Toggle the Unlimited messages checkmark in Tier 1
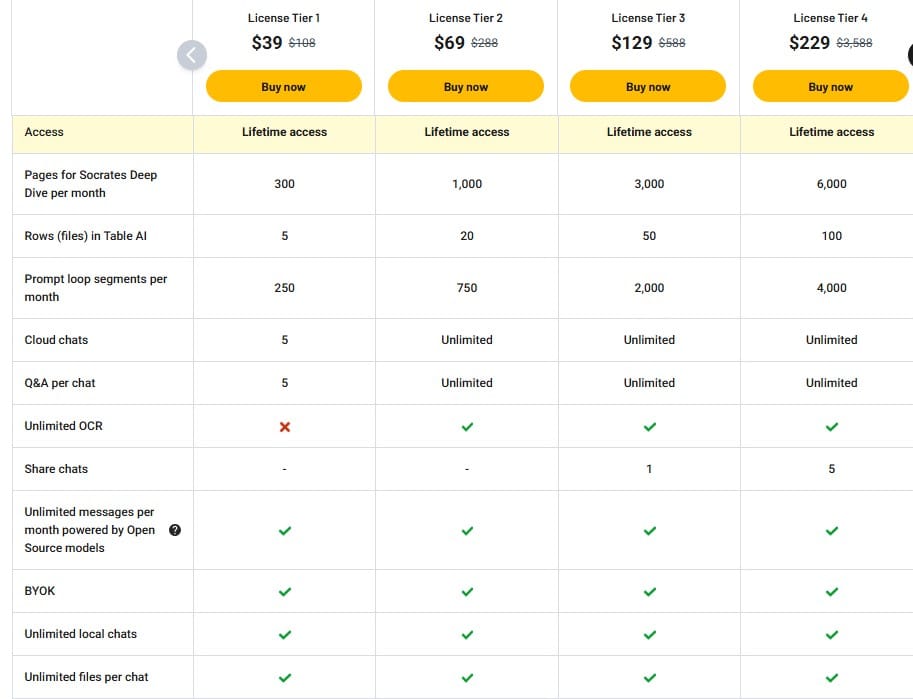This screenshot has height=699, width=913. (x=284, y=530)
